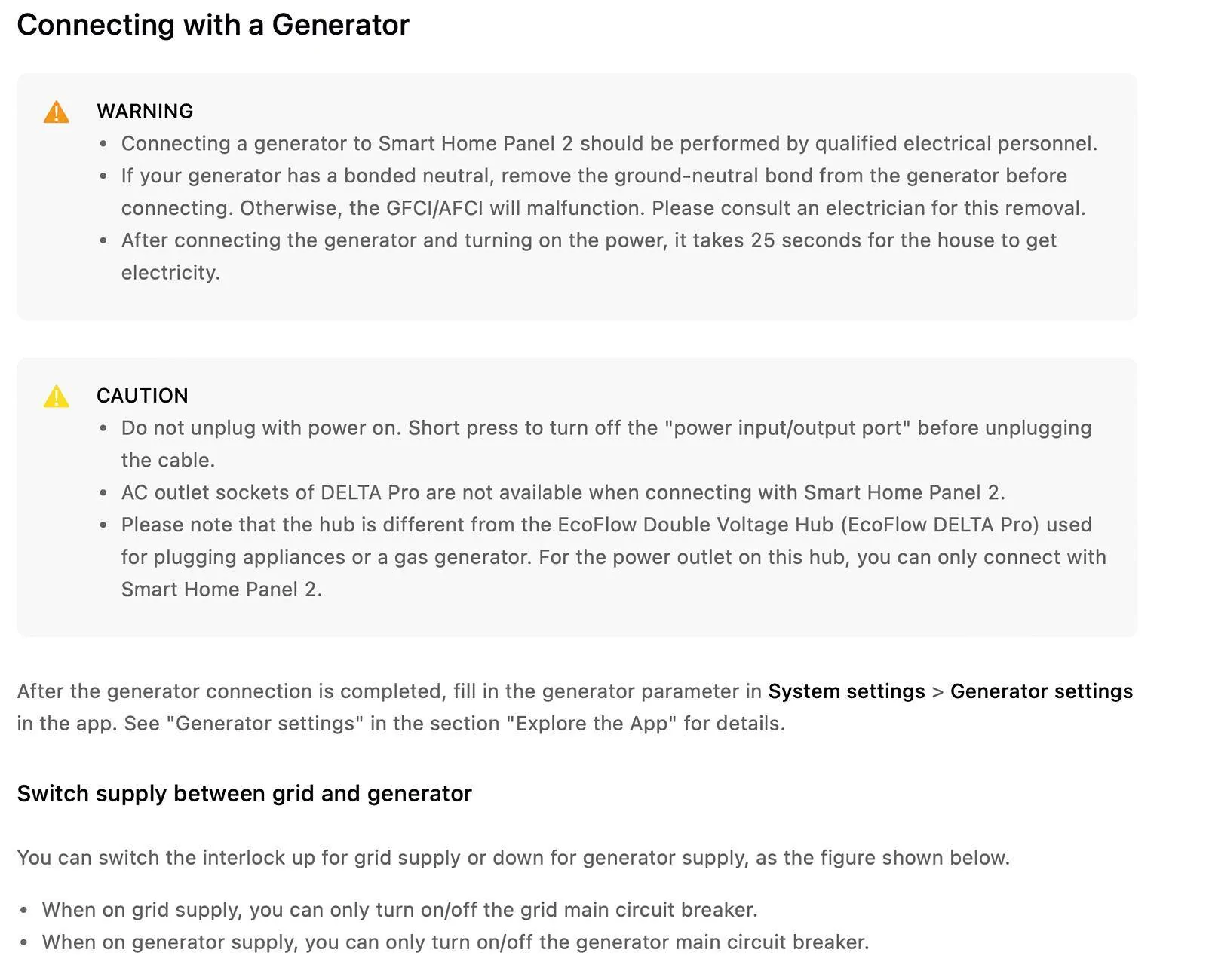Click the orange WARNING triangle icon
The width and height of the screenshot is (1209, 980).
(x=57, y=112)
